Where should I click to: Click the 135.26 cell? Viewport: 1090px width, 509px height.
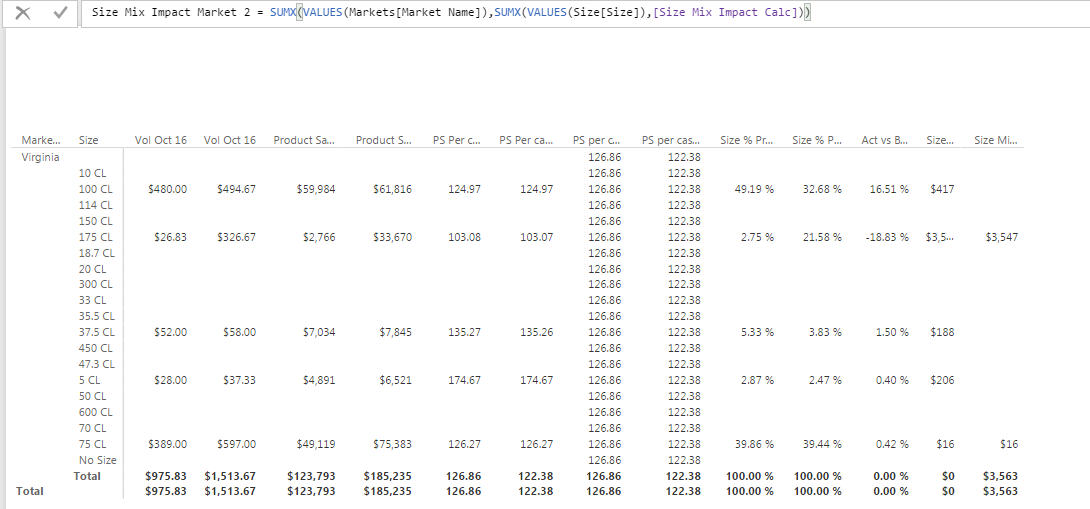click(x=537, y=332)
